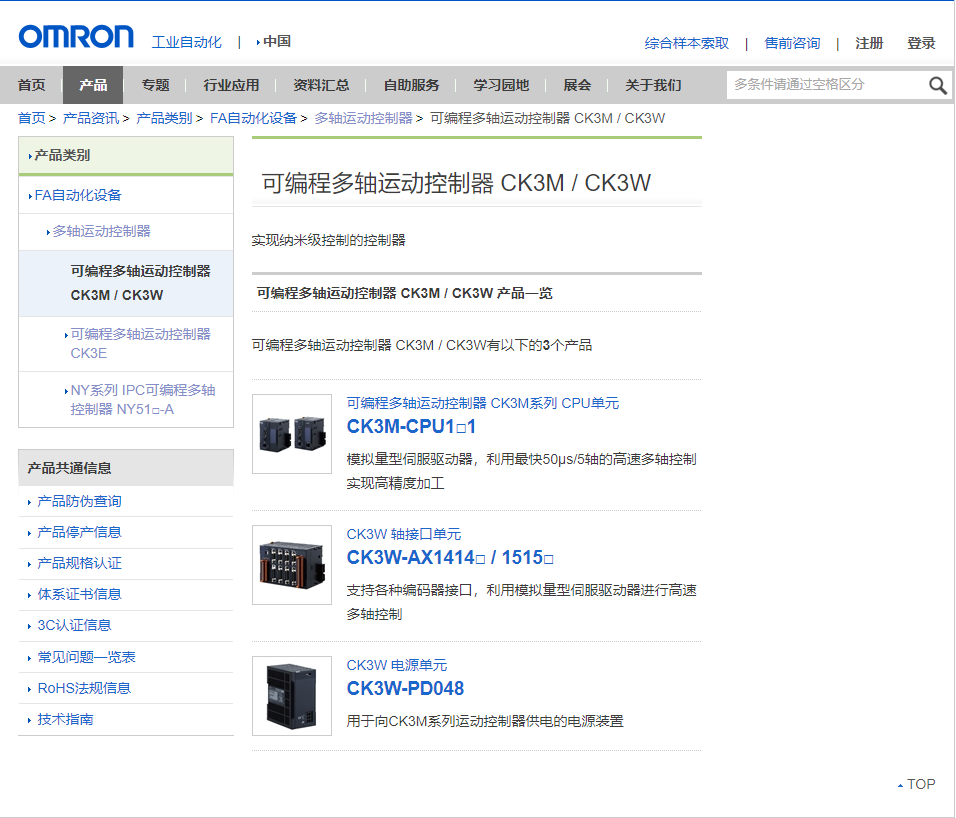Click the 登录 login link
The width and height of the screenshot is (956, 818).
pos(921,44)
